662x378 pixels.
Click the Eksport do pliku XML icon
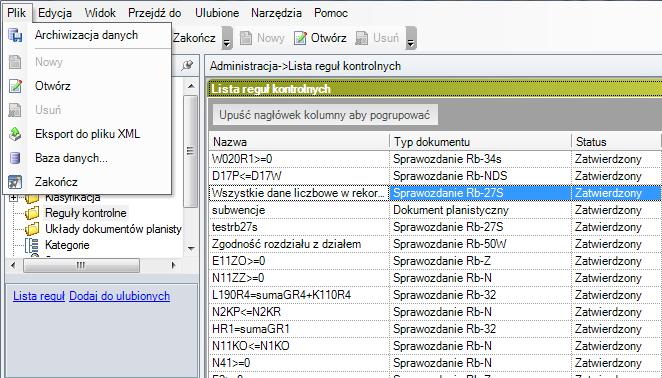click(x=15, y=134)
